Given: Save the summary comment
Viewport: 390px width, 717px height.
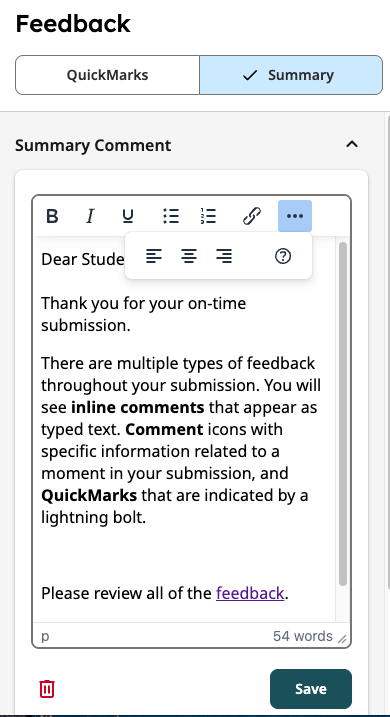Looking at the screenshot, I should click(x=311, y=689).
